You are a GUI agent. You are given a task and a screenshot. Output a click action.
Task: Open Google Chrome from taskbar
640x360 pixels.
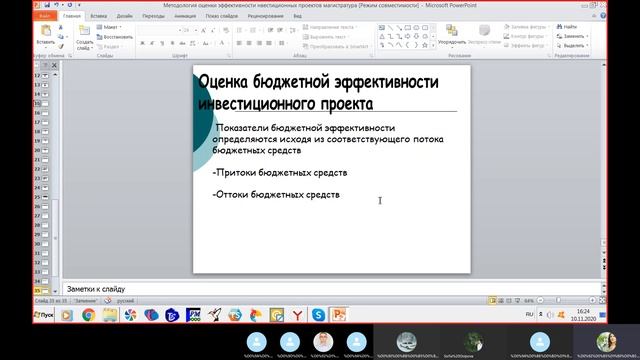coord(89,315)
